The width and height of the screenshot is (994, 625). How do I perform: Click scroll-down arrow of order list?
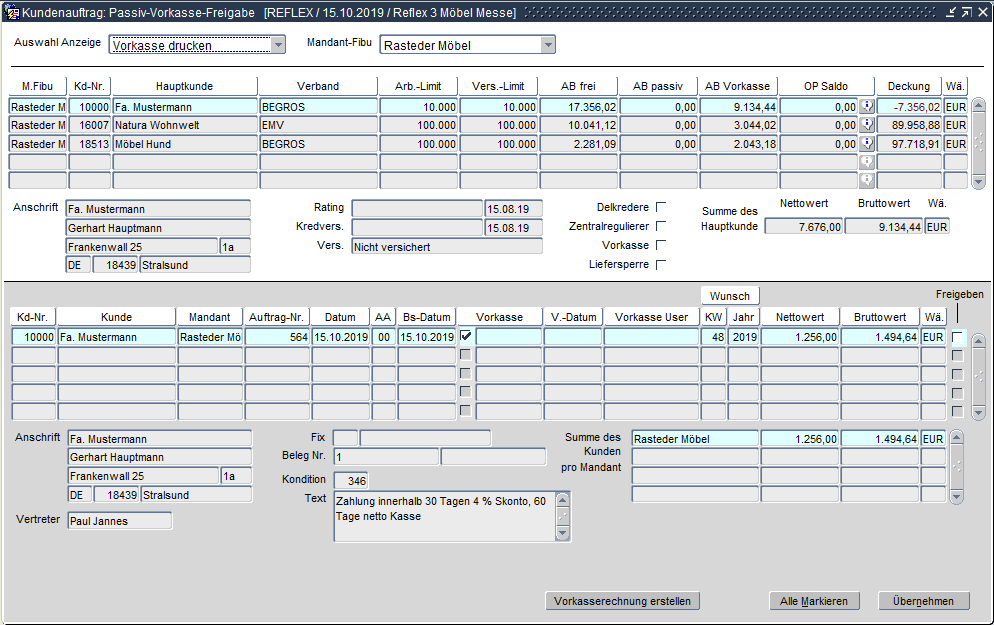(977, 412)
